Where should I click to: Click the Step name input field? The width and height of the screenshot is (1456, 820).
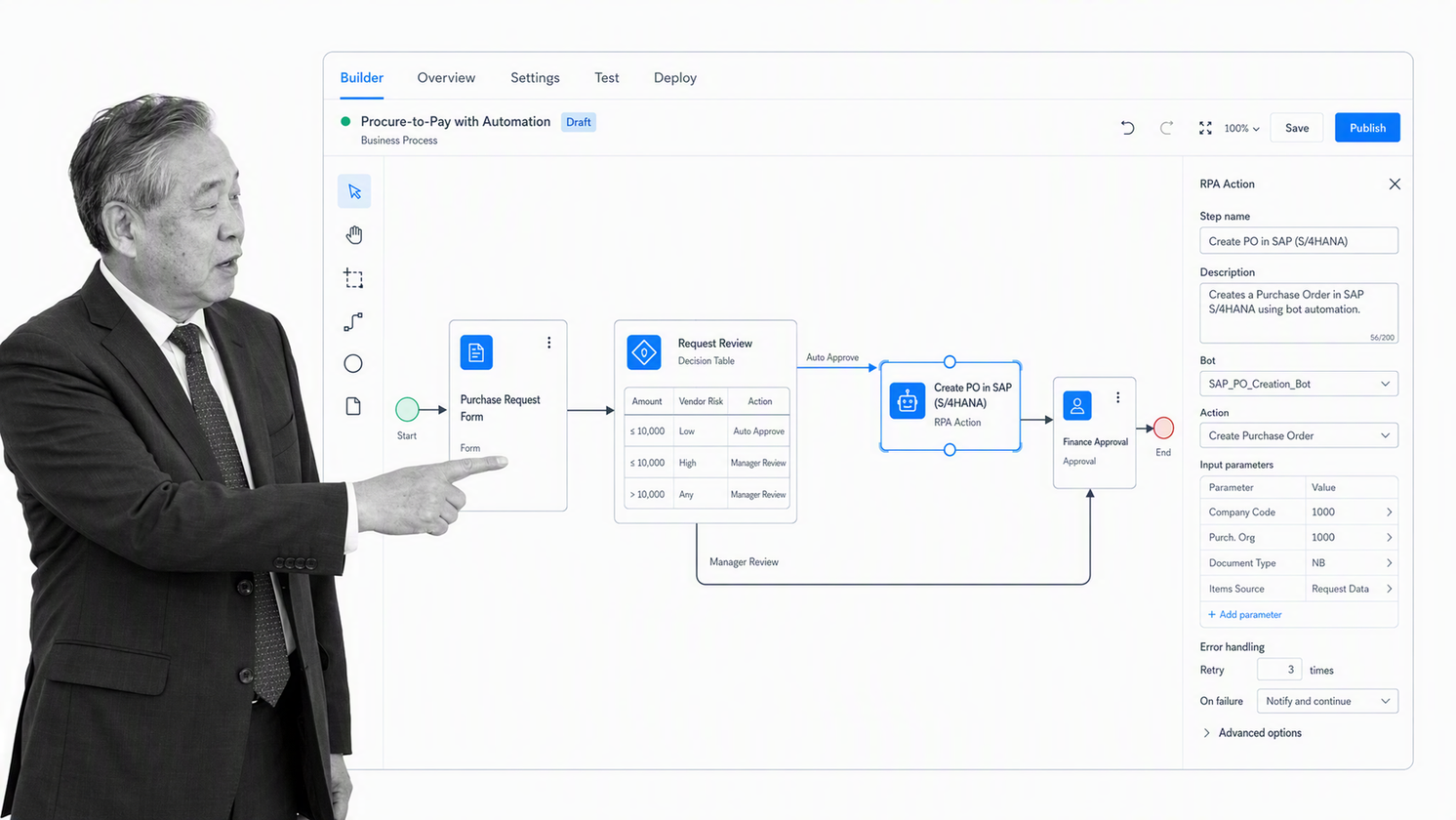point(1299,241)
